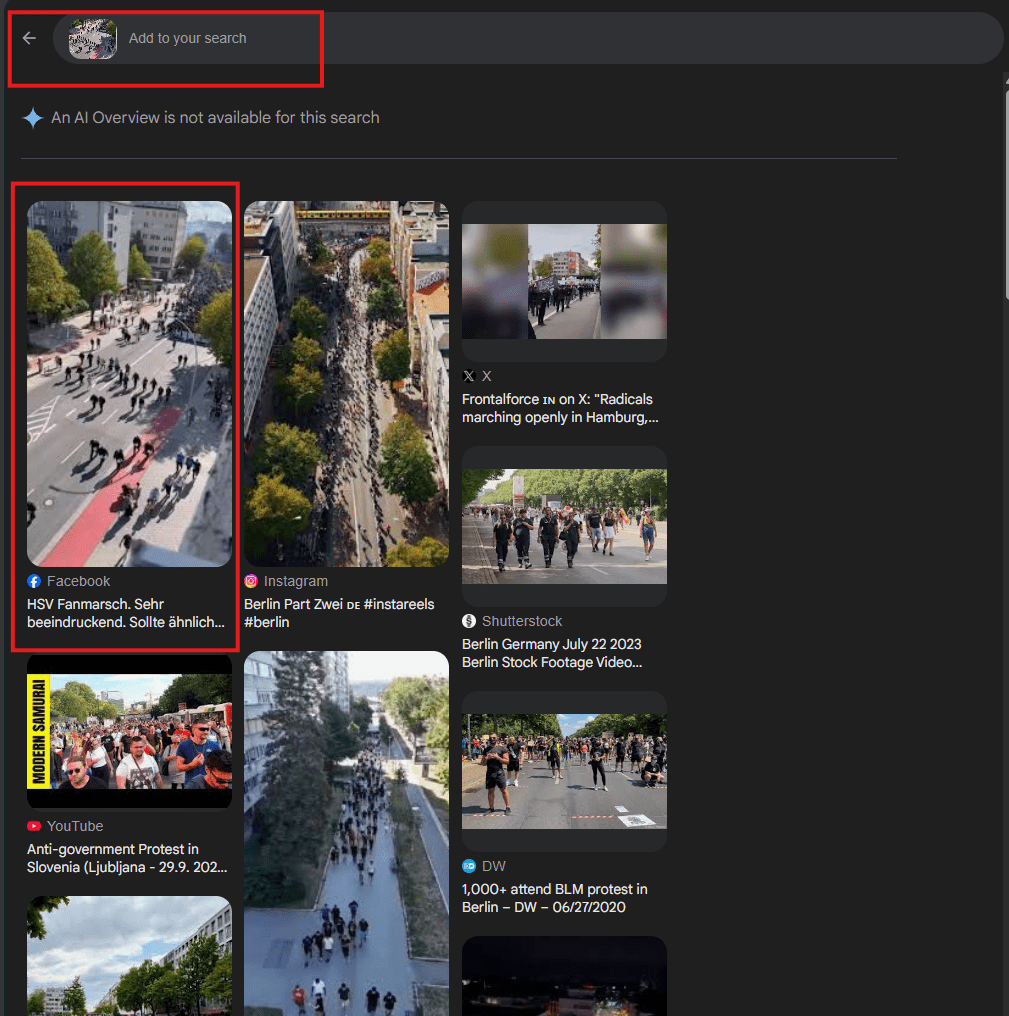
Task: Click the DW source icon
Action: point(469,866)
